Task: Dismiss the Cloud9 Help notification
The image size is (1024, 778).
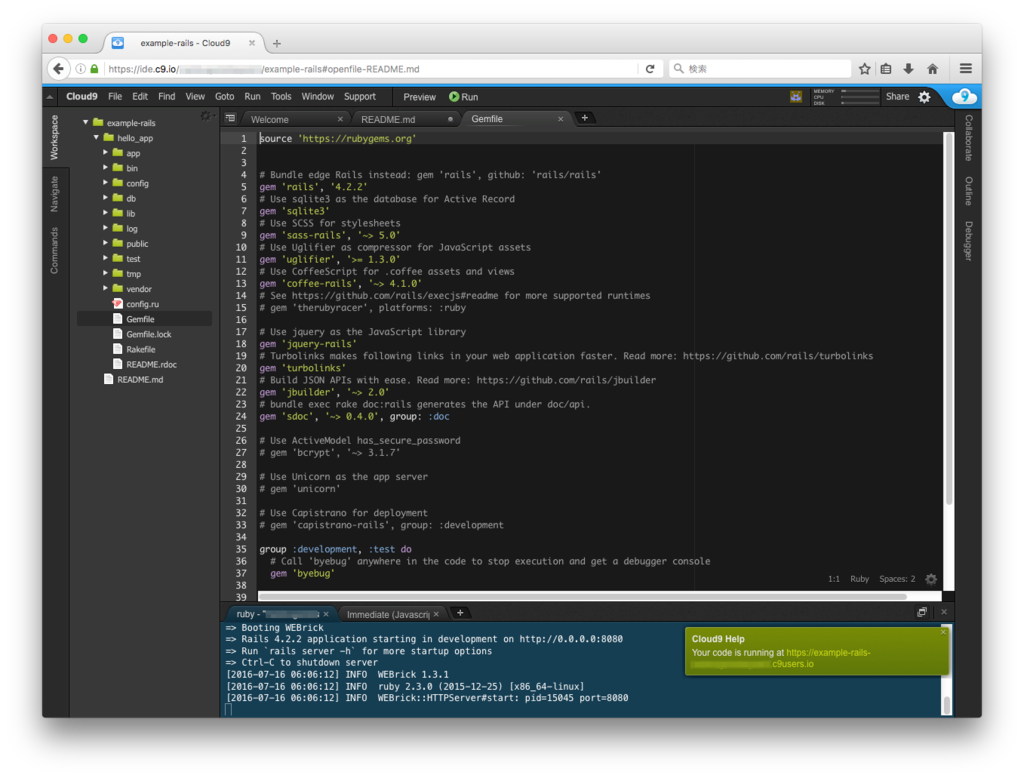Action: [943, 632]
